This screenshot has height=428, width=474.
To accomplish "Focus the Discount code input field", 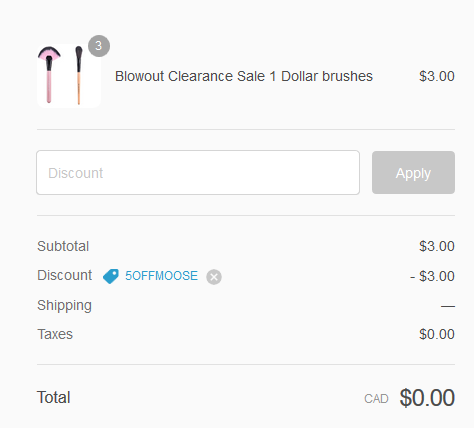I will pyautogui.click(x=198, y=172).
